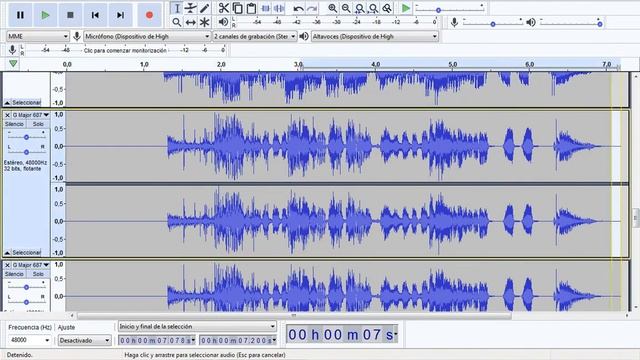Click the green pinned playhead triangle

pyautogui.click(x=13, y=64)
